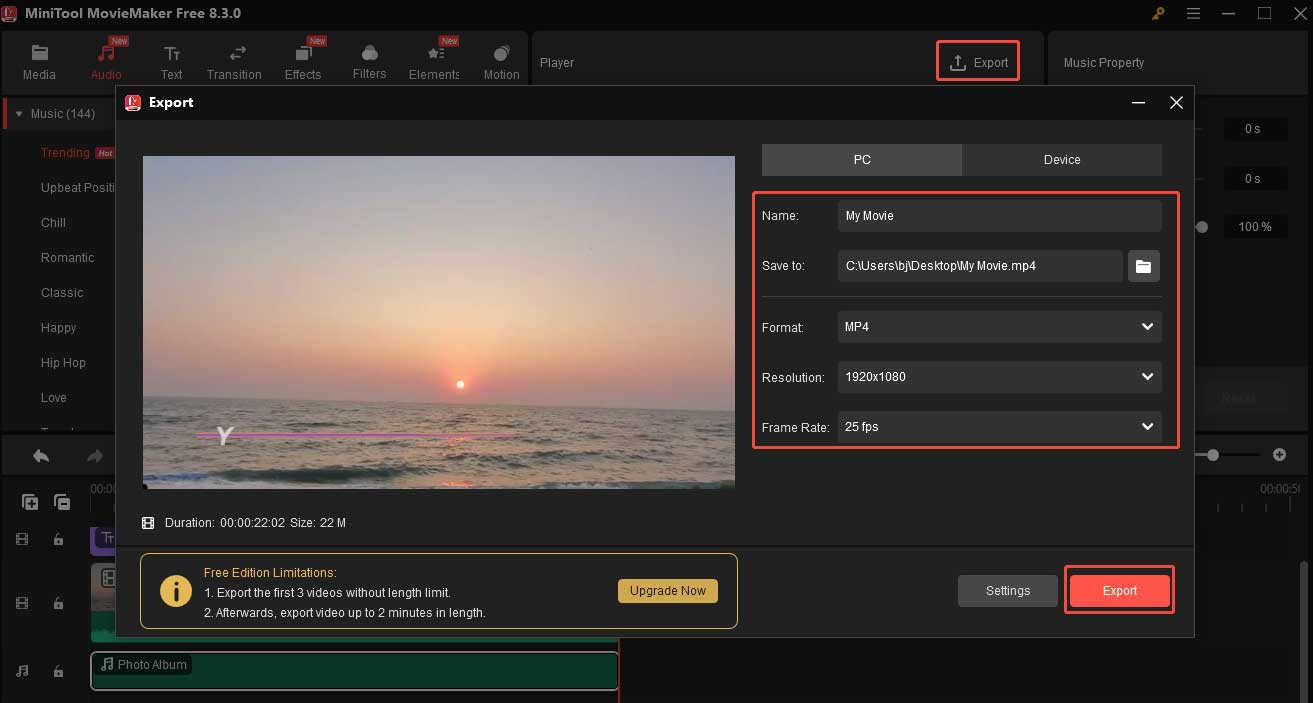Click the Save to path field
The width and height of the screenshot is (1313, 703).
pos(980,266)
